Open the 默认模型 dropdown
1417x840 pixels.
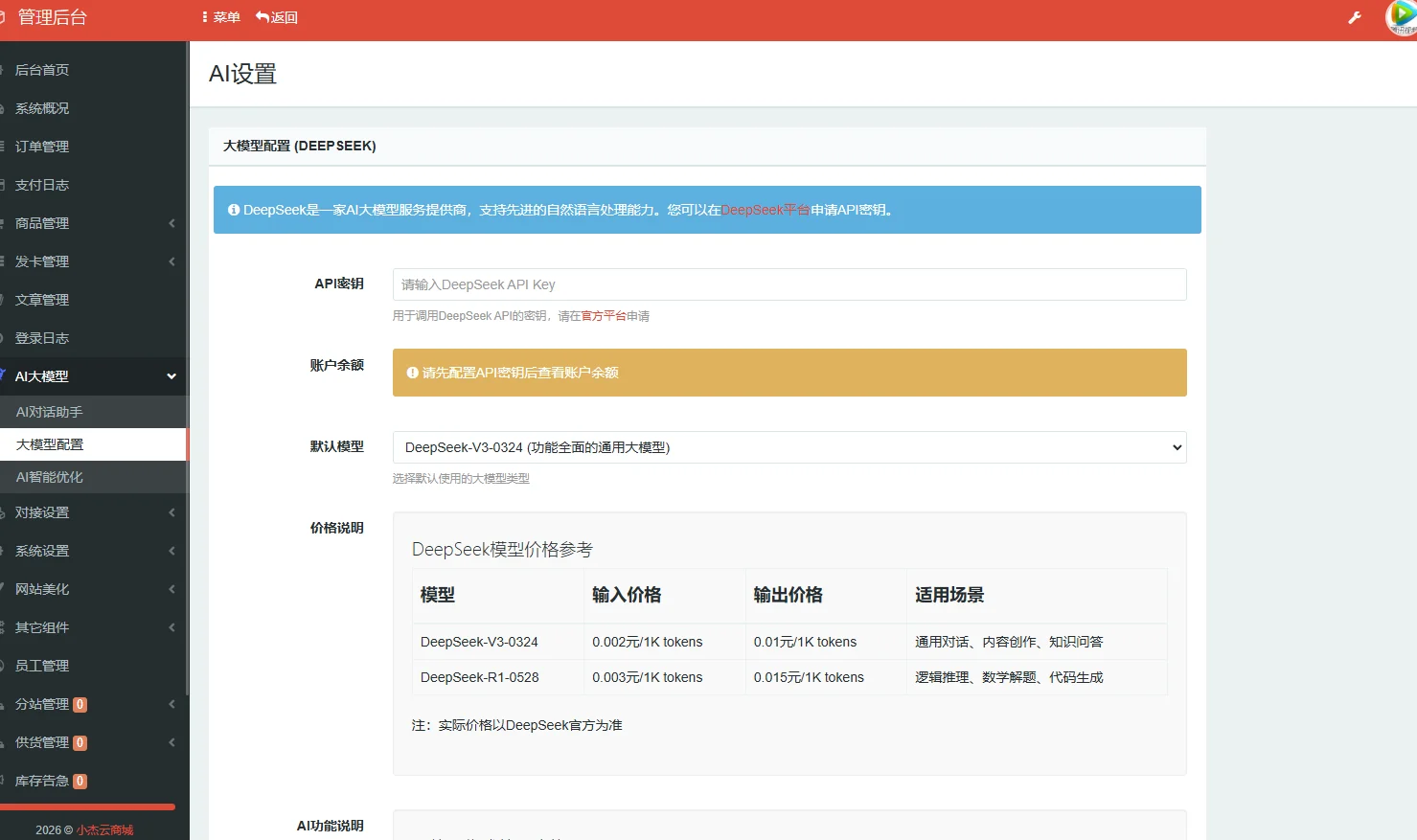point(788,446)
